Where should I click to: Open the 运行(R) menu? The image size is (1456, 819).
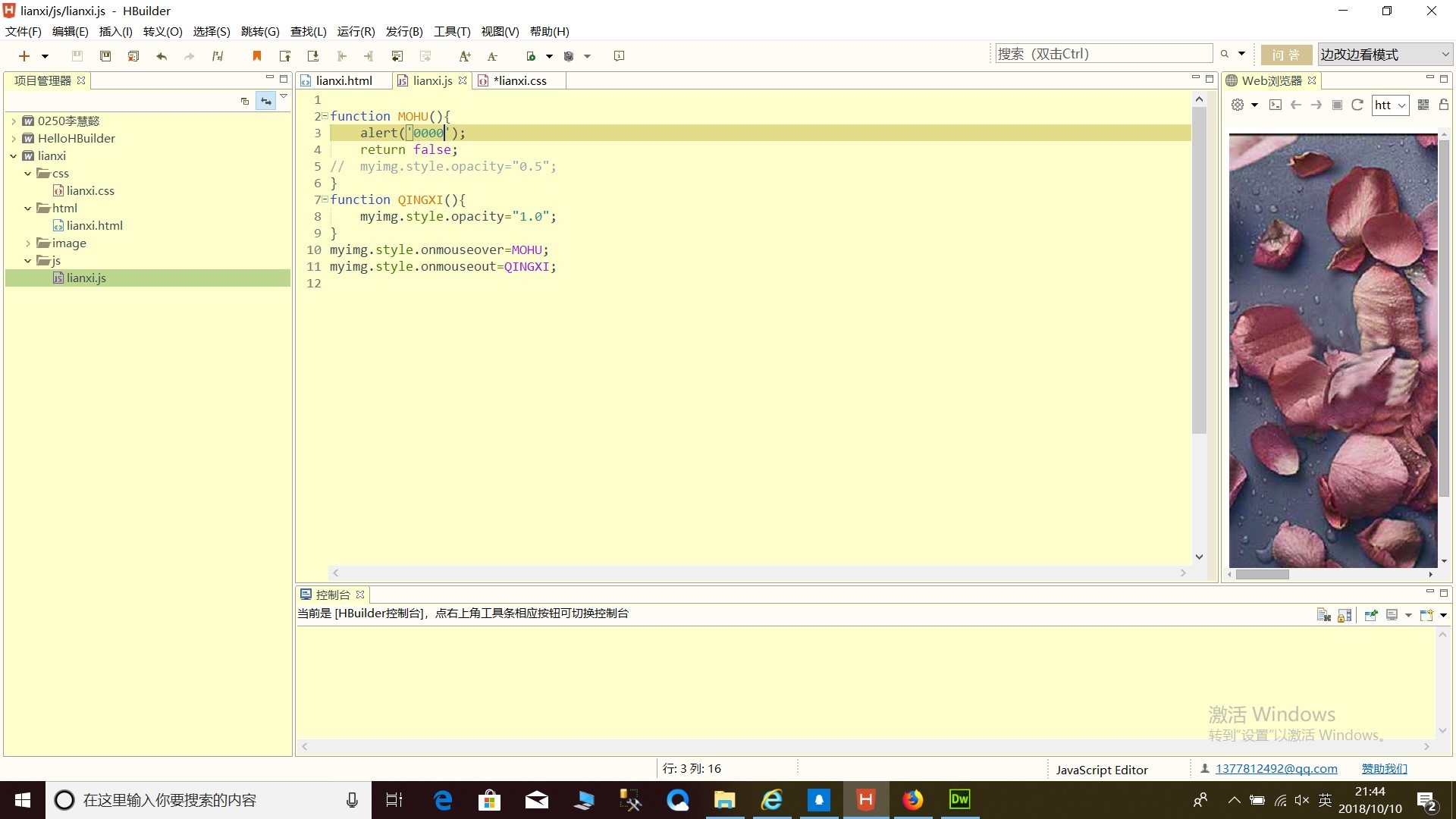356,31
